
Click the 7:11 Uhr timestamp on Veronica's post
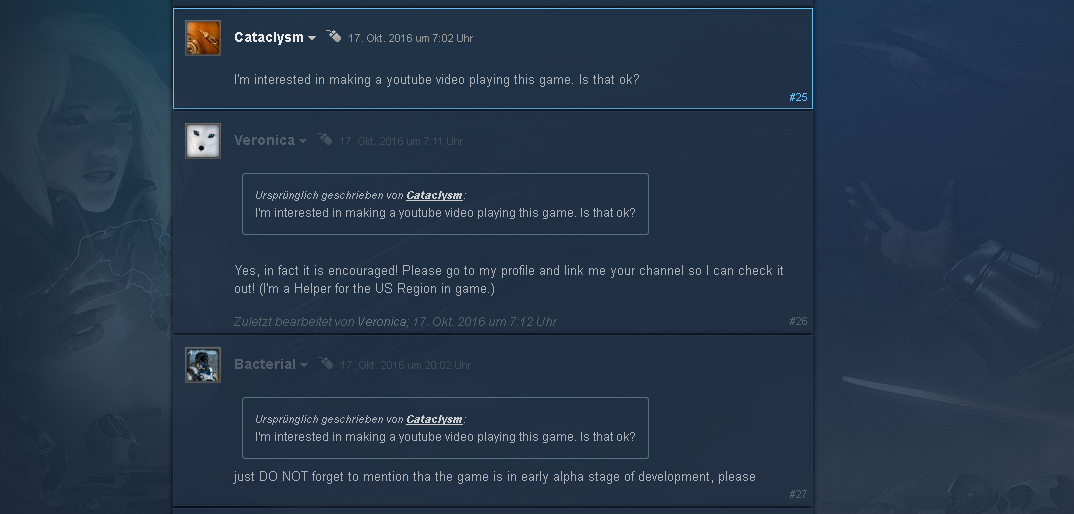[401, 141]
